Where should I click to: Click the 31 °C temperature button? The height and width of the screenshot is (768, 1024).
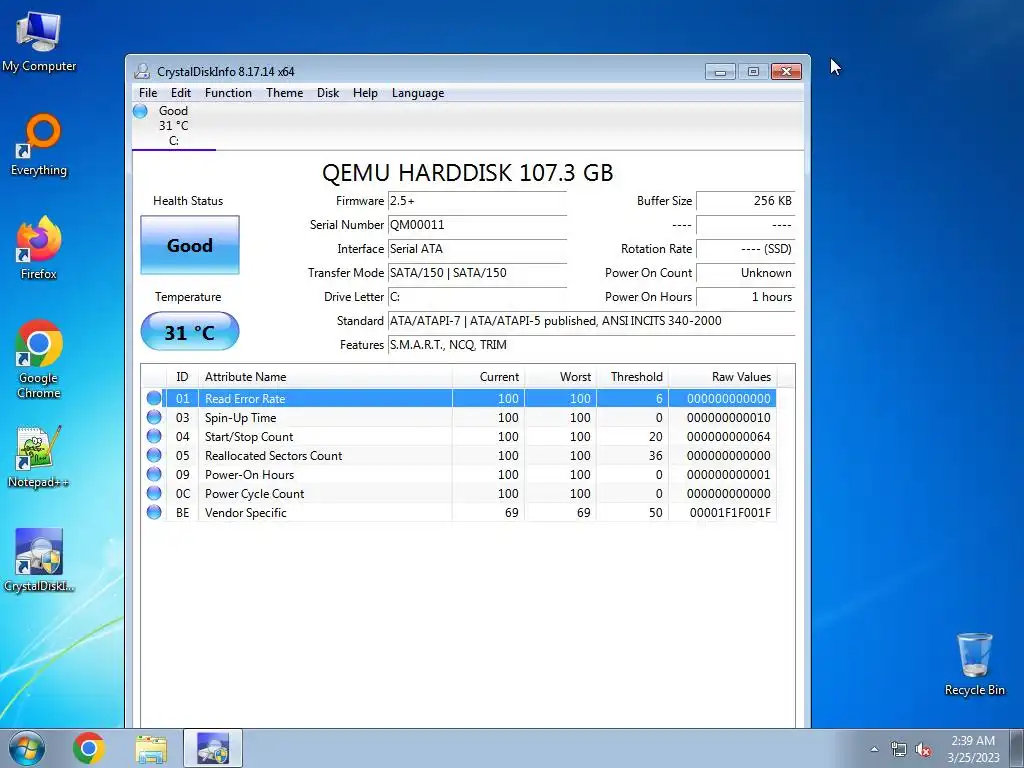[190, 332]
